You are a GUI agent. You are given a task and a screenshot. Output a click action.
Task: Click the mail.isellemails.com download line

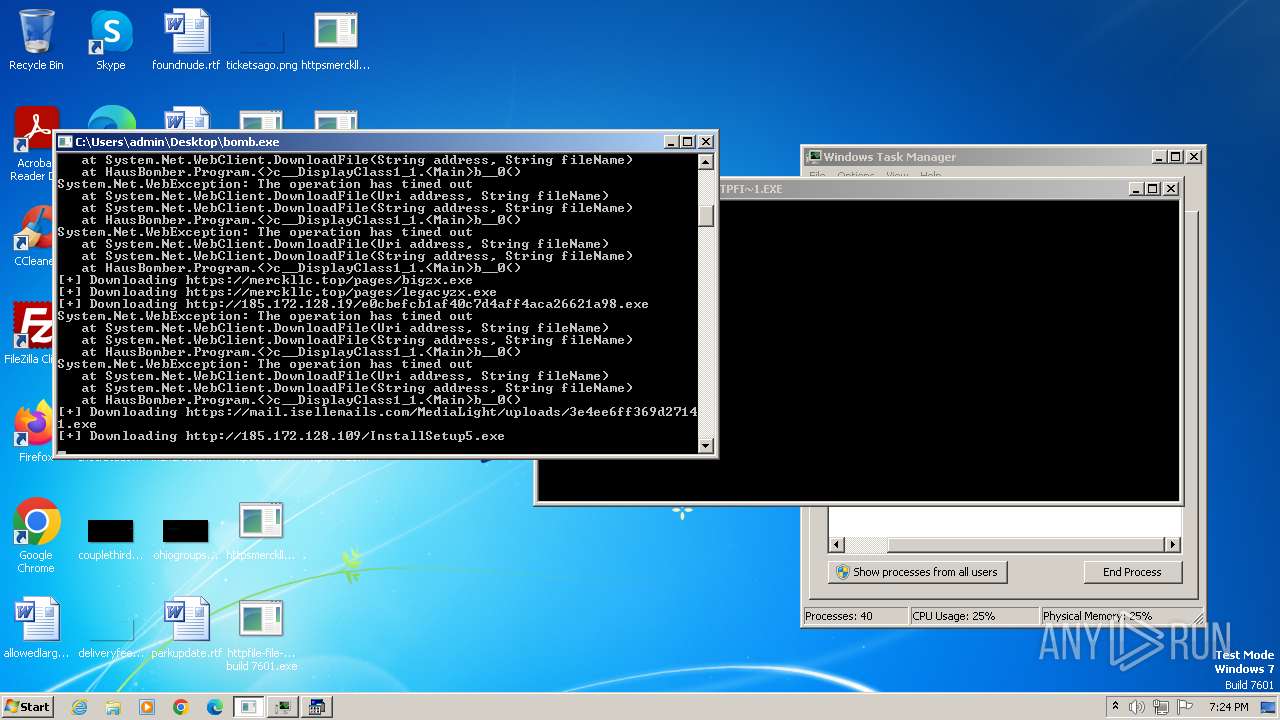(377, 418)
